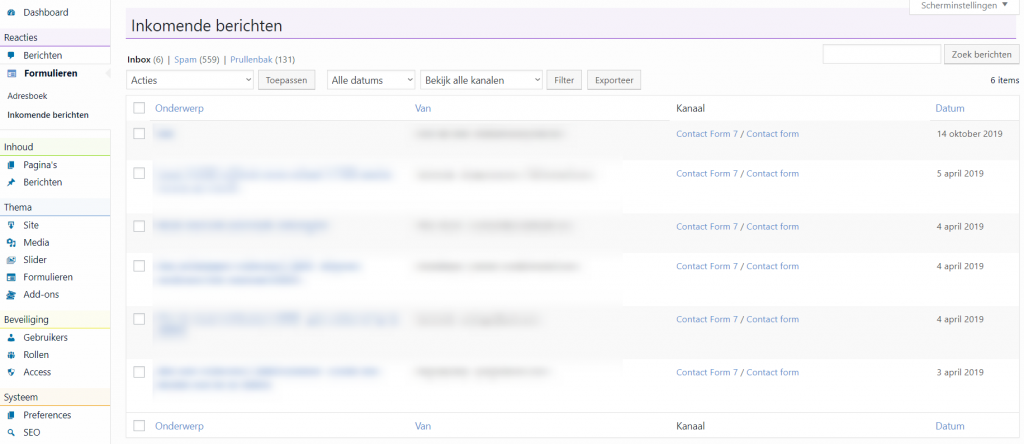
Task: Open the Bekijk alle kanalen dropdown
Action: click(481, 80)
